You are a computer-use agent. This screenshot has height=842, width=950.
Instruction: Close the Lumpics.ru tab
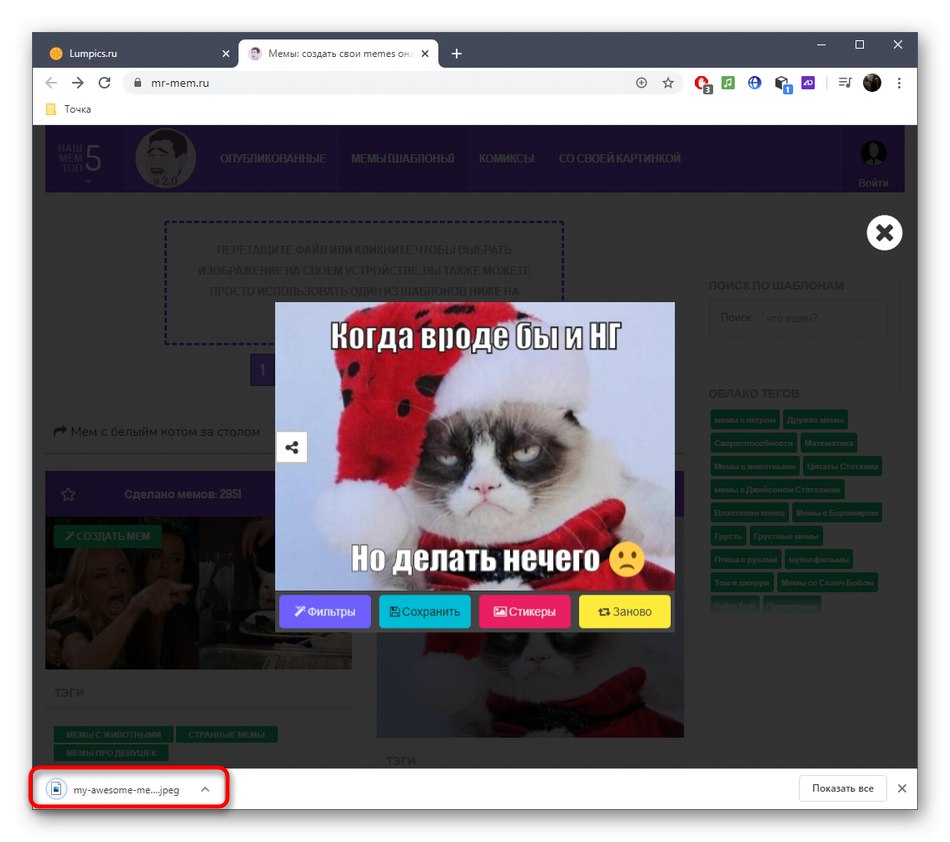pos(226,54)
